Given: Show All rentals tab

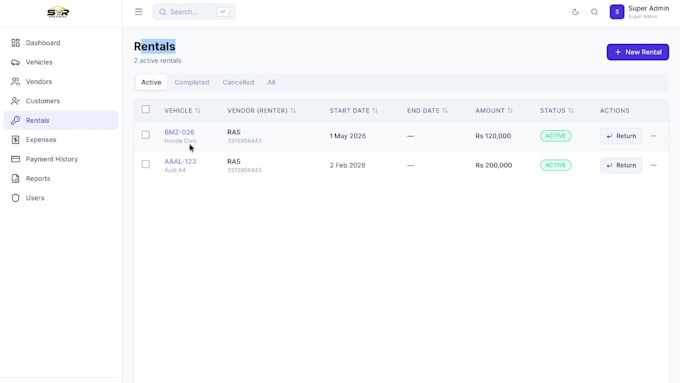Looking at the screenshot, I should tap(271, 82).
